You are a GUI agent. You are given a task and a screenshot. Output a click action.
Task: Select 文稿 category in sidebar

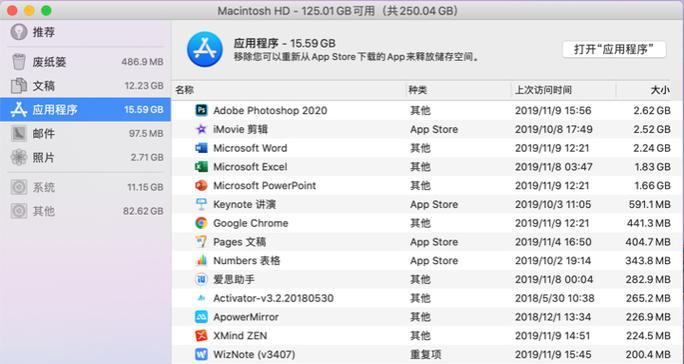click(x=86, y=86)
